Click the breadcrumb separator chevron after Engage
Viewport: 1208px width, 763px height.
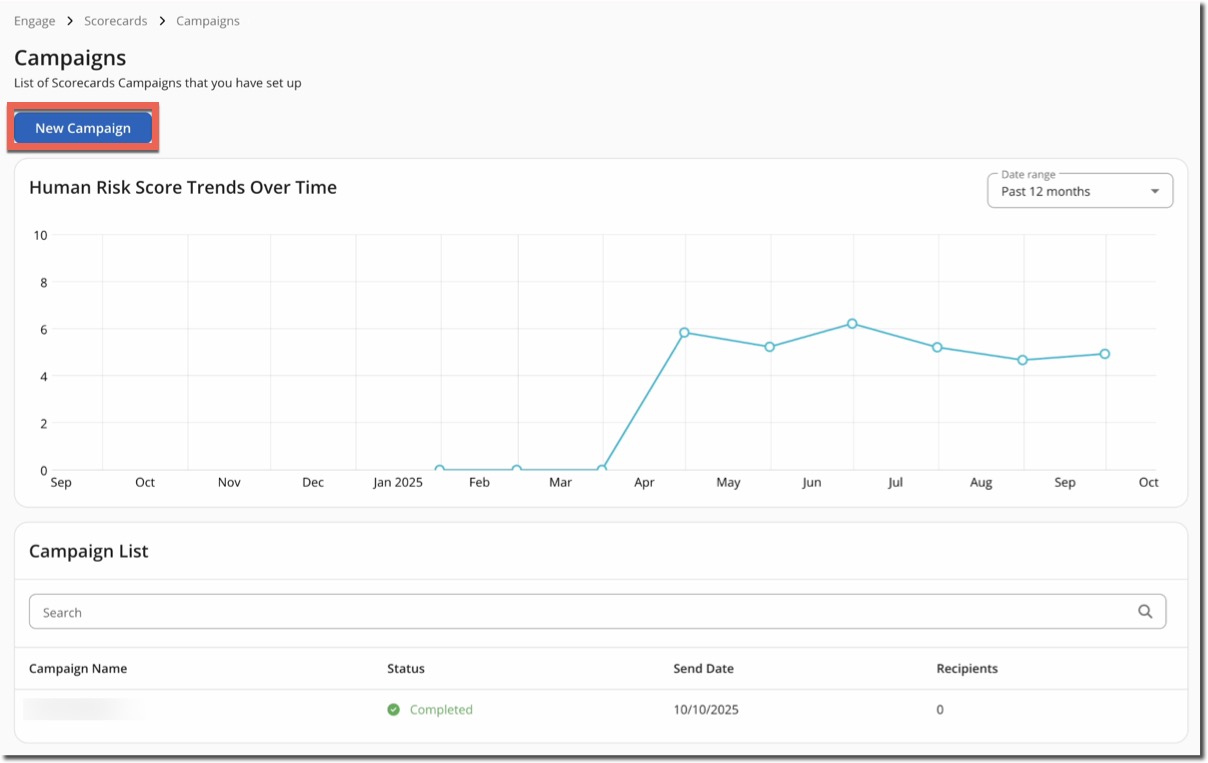pyautogui.click(x=69, y=20)
